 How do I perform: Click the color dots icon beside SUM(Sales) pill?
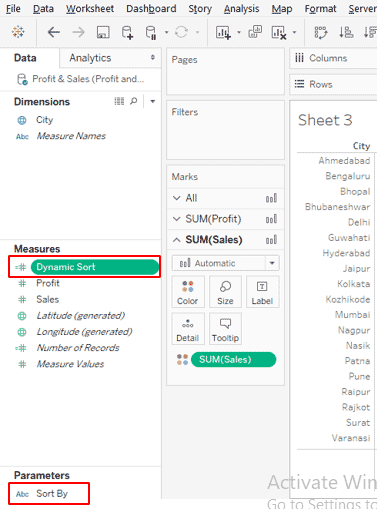[182, 360]
